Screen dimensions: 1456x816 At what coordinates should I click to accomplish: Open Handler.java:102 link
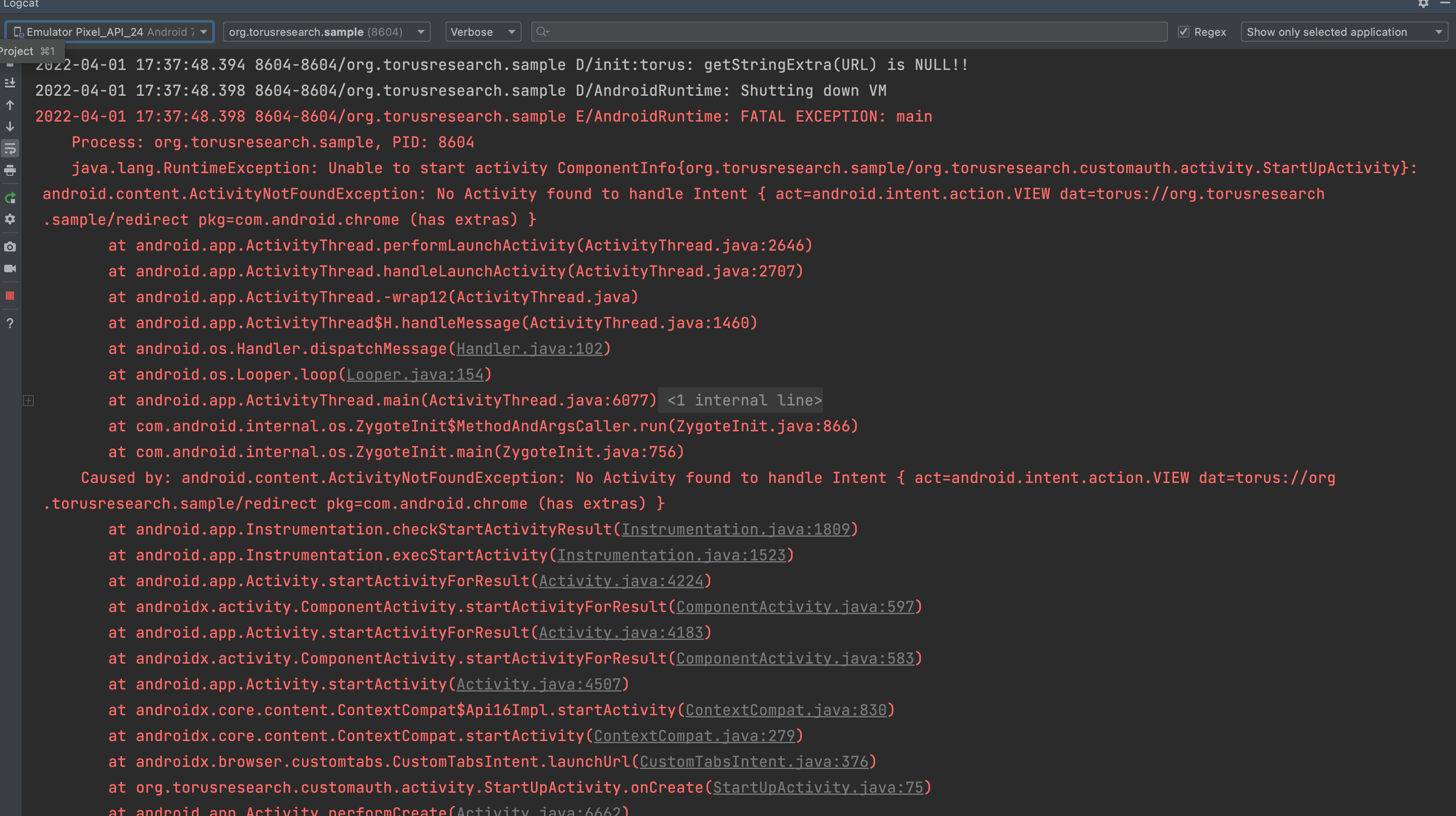530,348
